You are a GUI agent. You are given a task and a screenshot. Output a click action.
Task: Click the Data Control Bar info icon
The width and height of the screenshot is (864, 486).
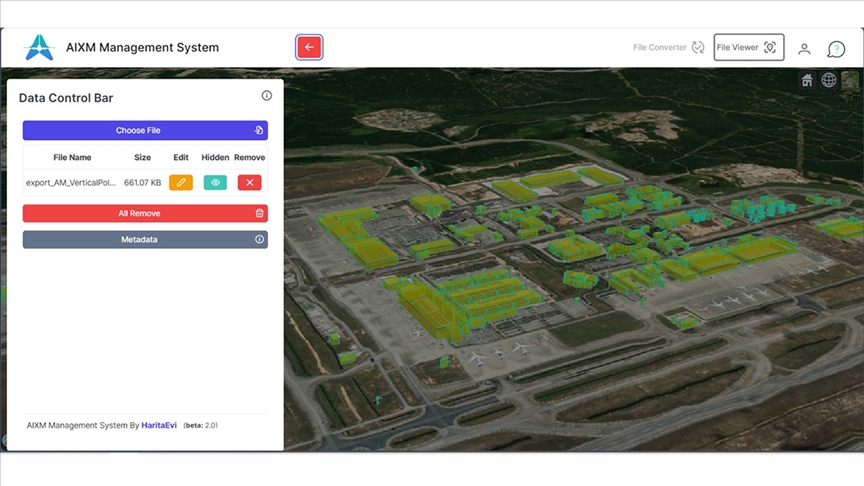[267, 96]
